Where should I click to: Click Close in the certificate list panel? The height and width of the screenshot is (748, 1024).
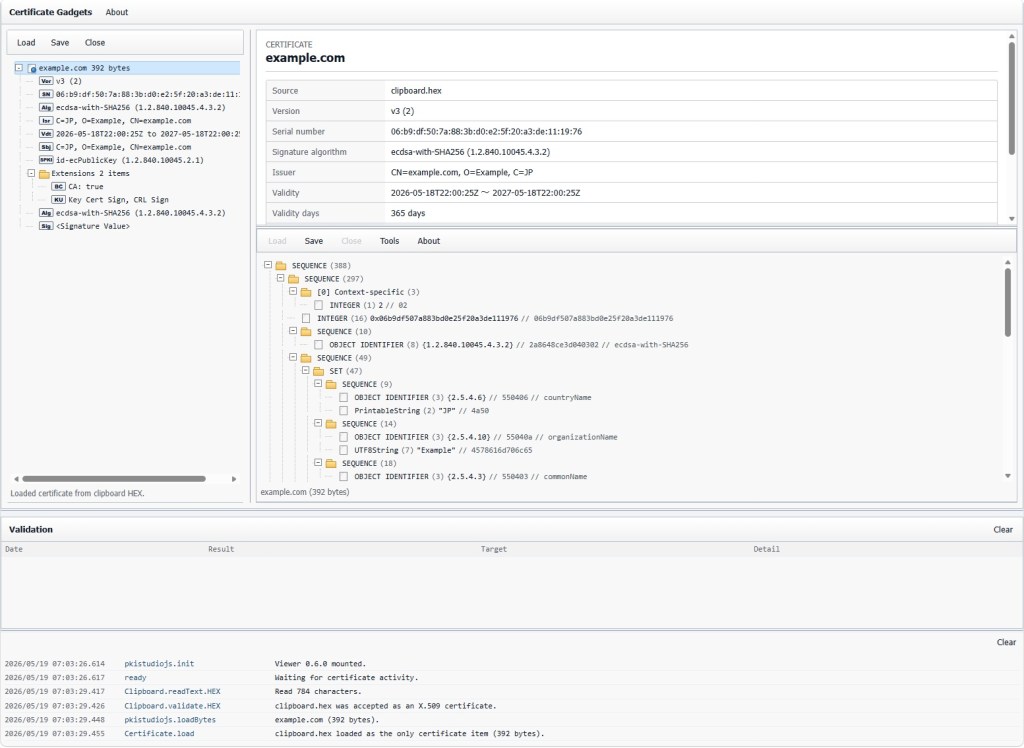pyautogui.click(x=95, y=42)
